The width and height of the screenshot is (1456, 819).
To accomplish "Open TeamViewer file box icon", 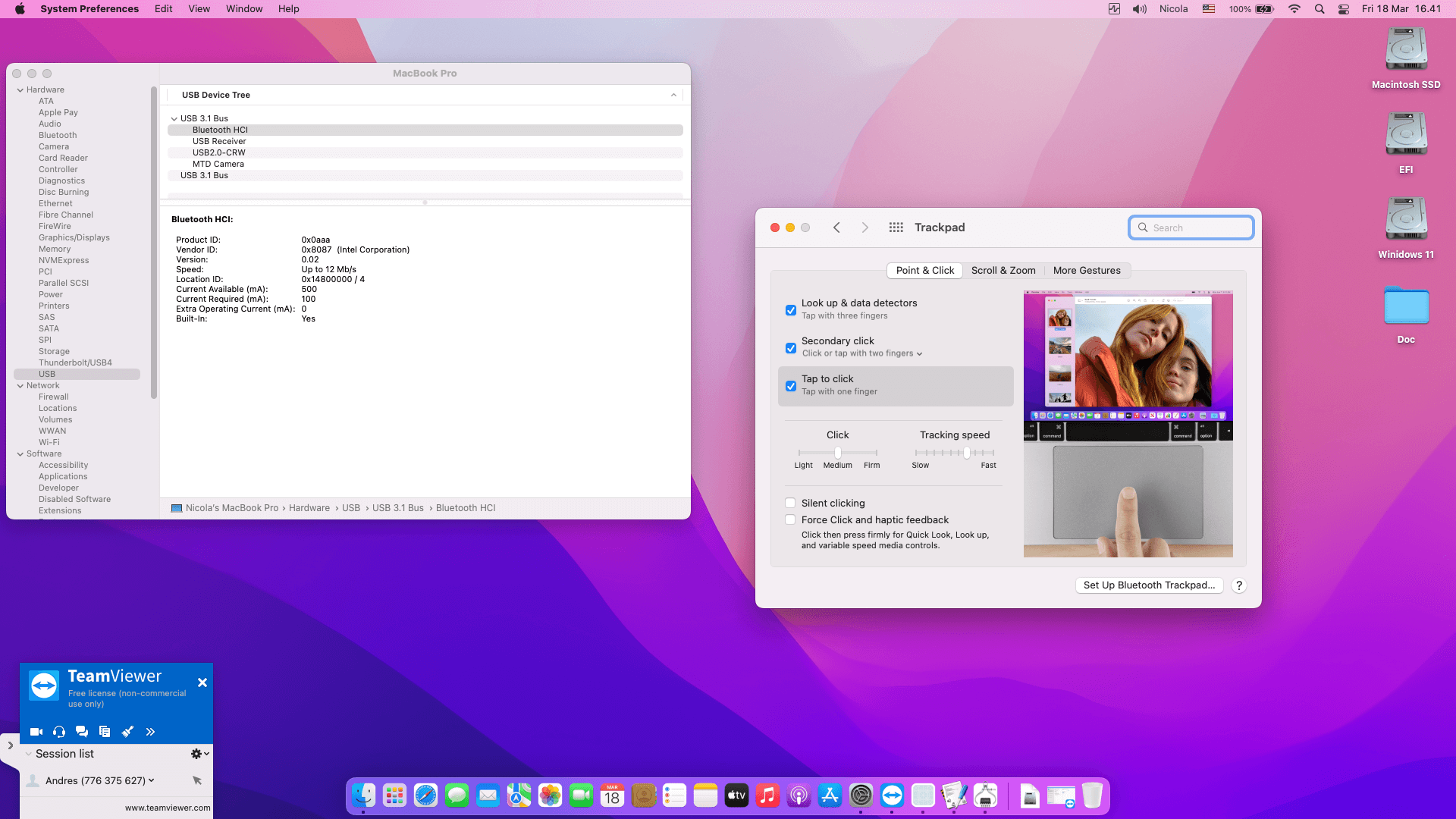I will pyautogui.click(x=105, y=732).
